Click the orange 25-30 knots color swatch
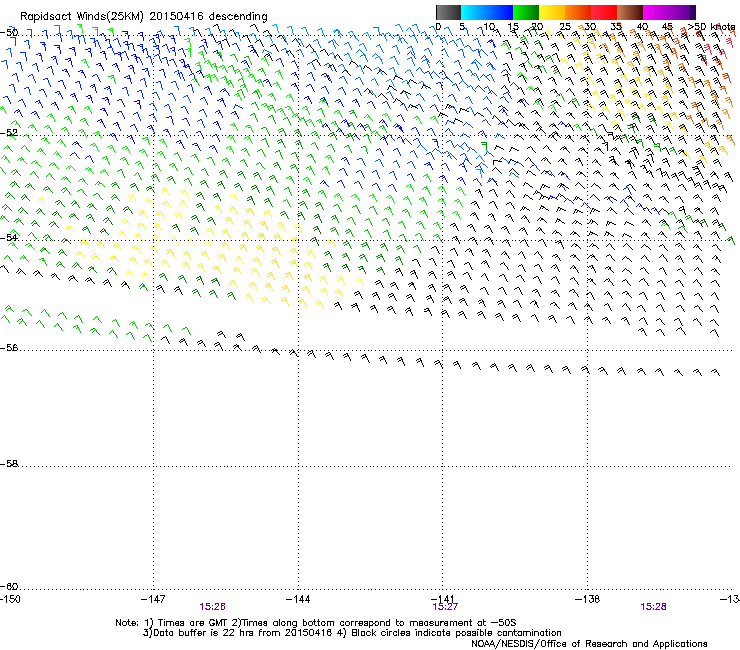 click(578, 12)
